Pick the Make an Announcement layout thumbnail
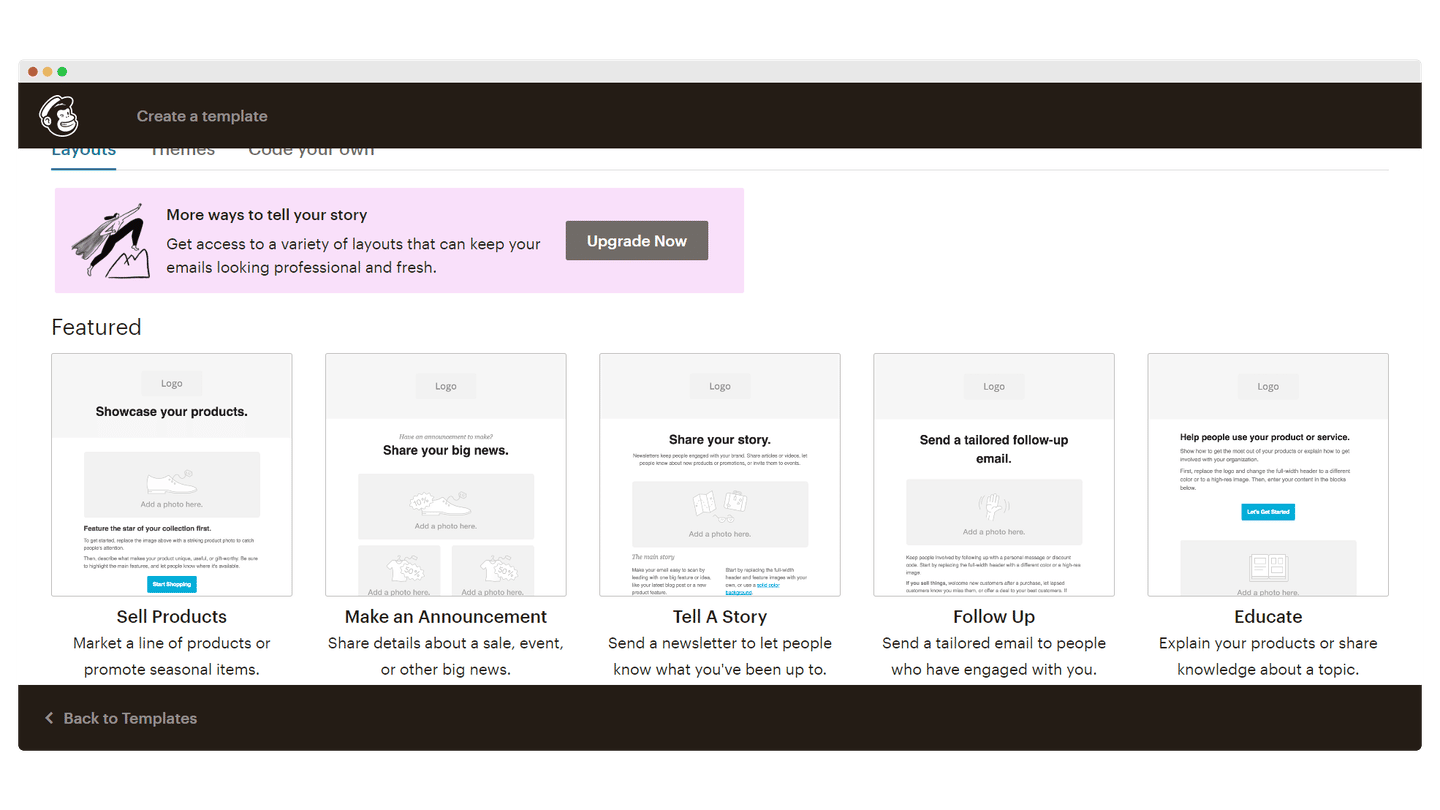Image resolution: width=1440 pixels, height=810 pixels. (x=446, y=475)
